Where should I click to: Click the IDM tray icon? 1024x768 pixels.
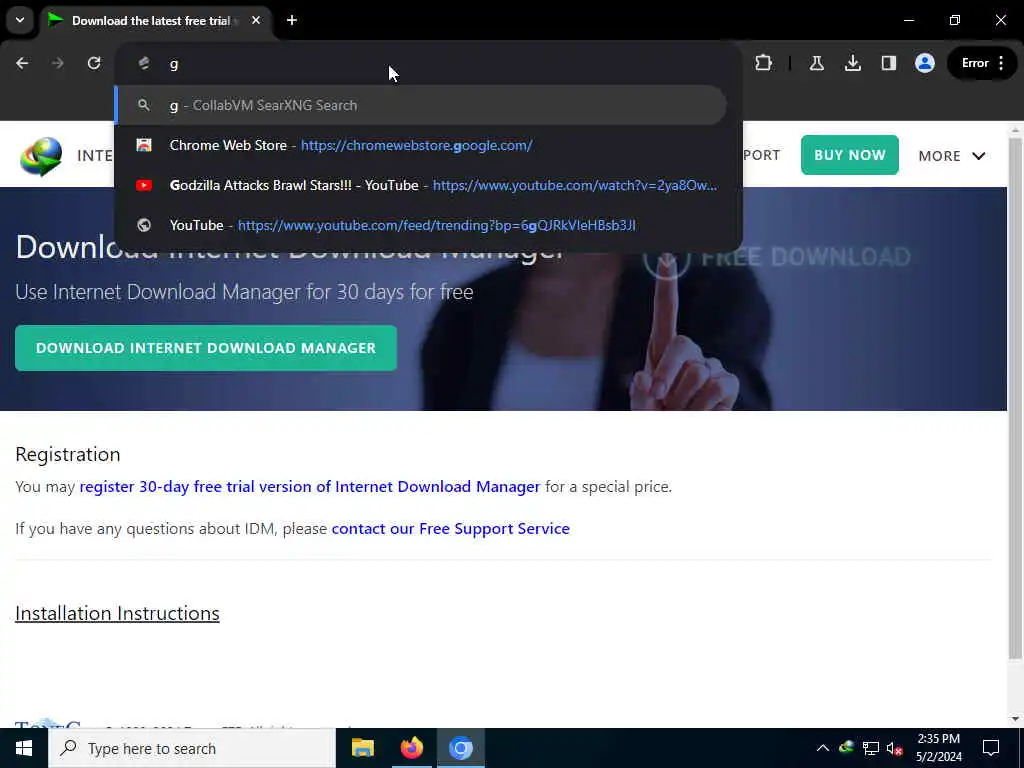click(846, 748)
